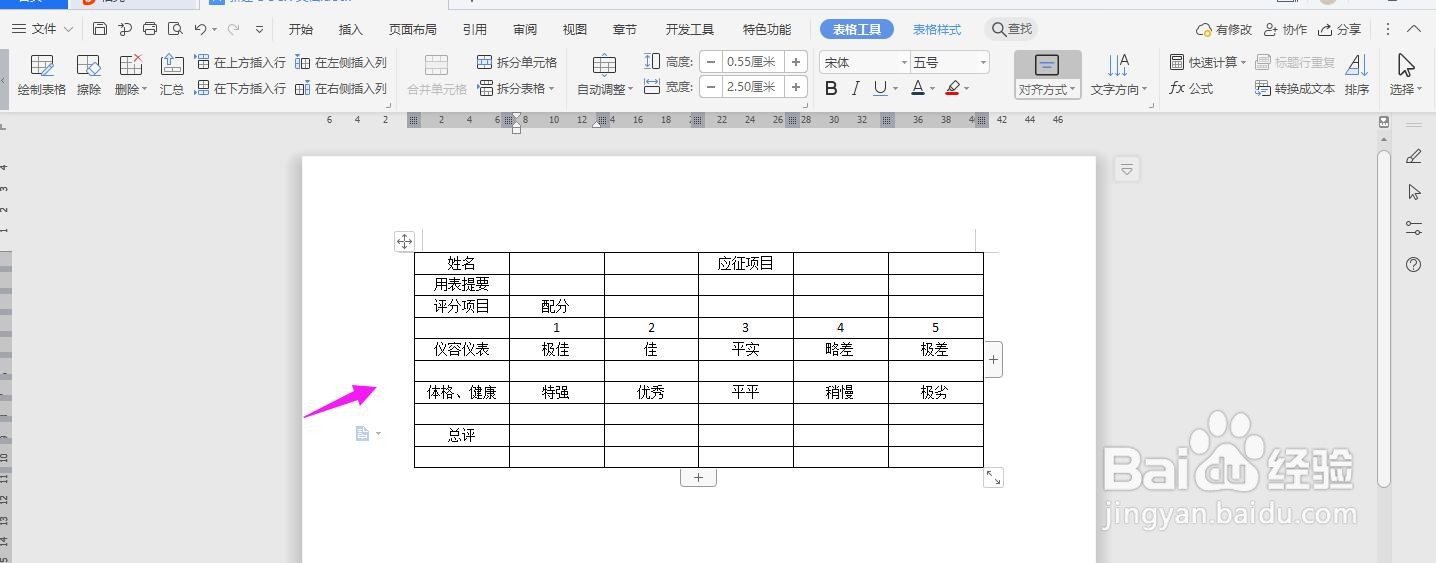The width and height of the screenshot is (1436, 563).
Task: Switch to the 特色功能 tab
Action: [767, 29]
